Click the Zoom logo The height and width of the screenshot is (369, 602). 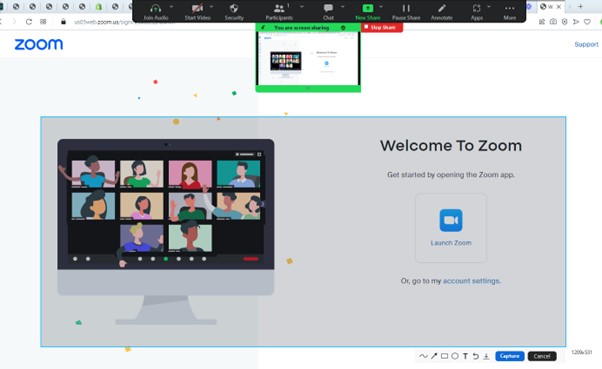[39, 44]
